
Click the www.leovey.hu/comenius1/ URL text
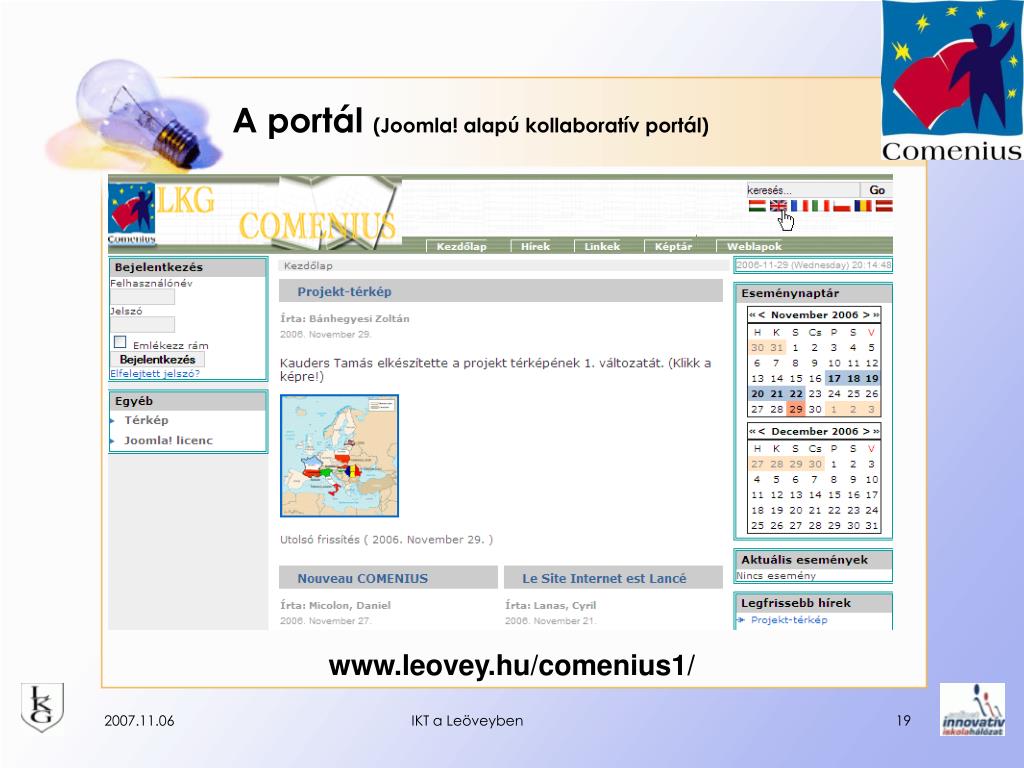tap(512, 665)
